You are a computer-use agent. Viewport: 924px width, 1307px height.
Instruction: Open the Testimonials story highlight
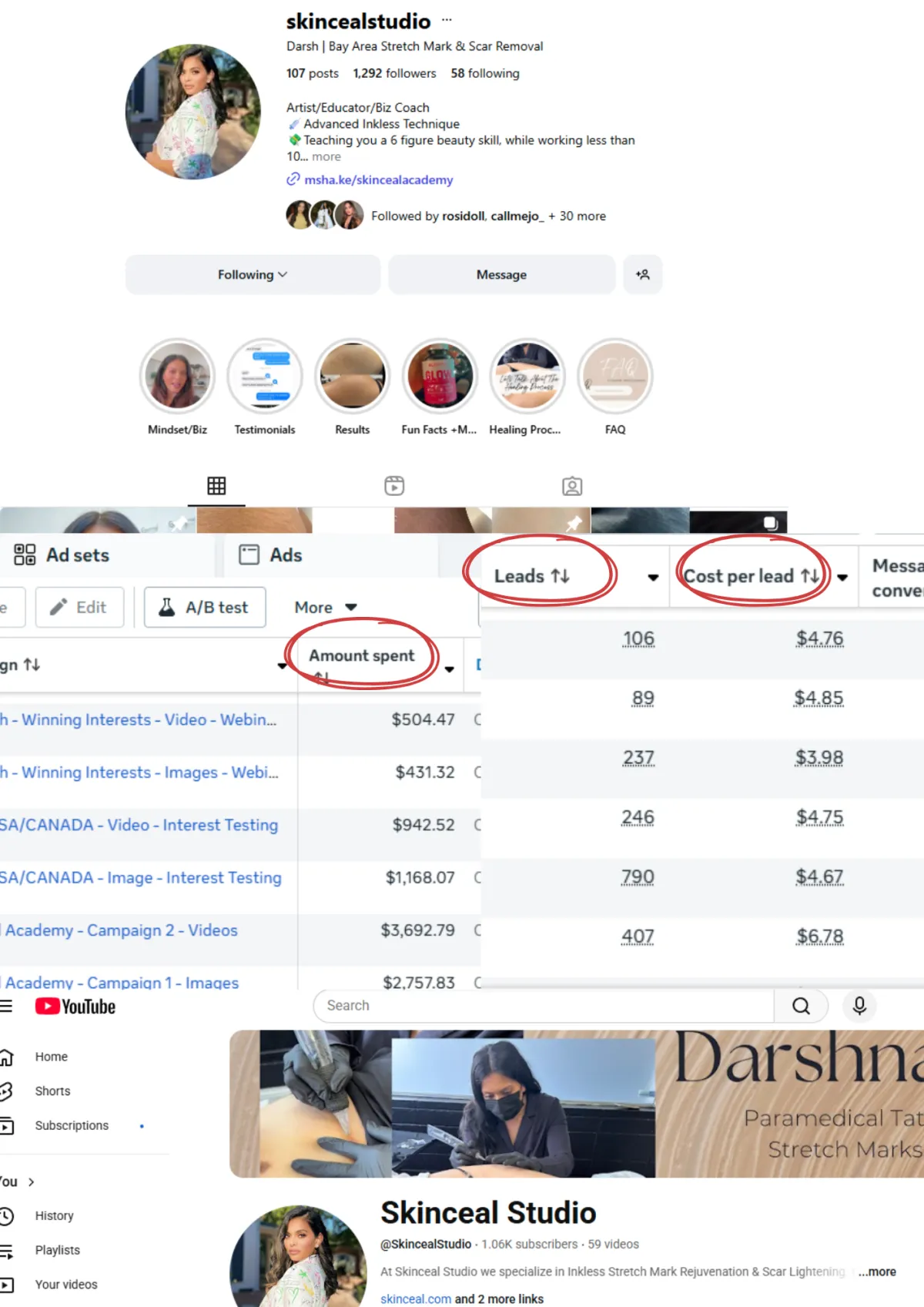[265, 376]
